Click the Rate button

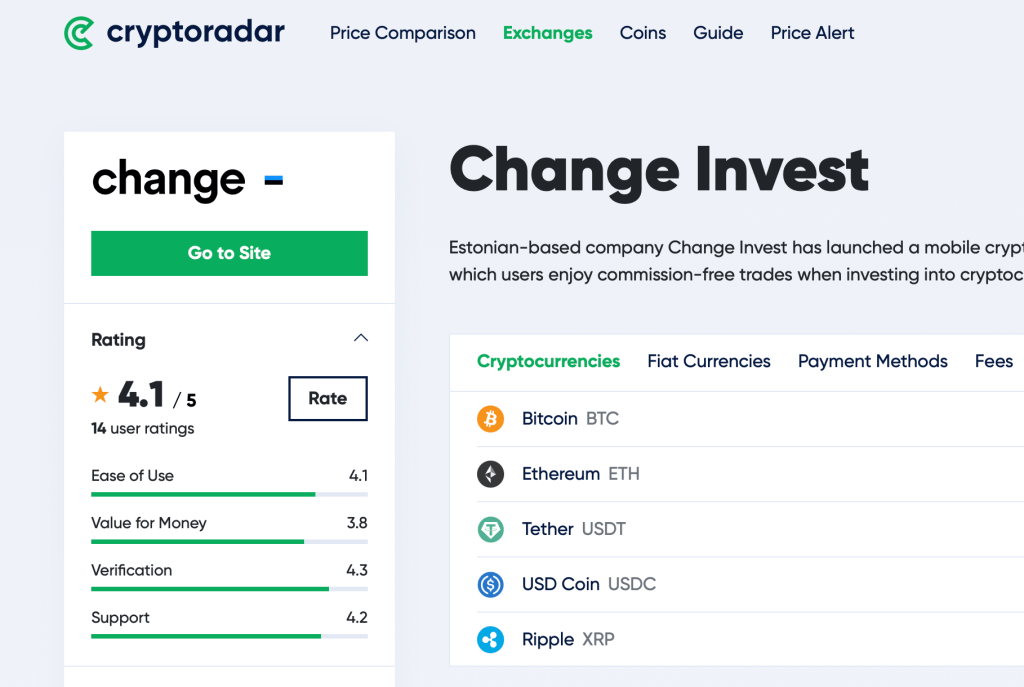[x=328, y=398]
